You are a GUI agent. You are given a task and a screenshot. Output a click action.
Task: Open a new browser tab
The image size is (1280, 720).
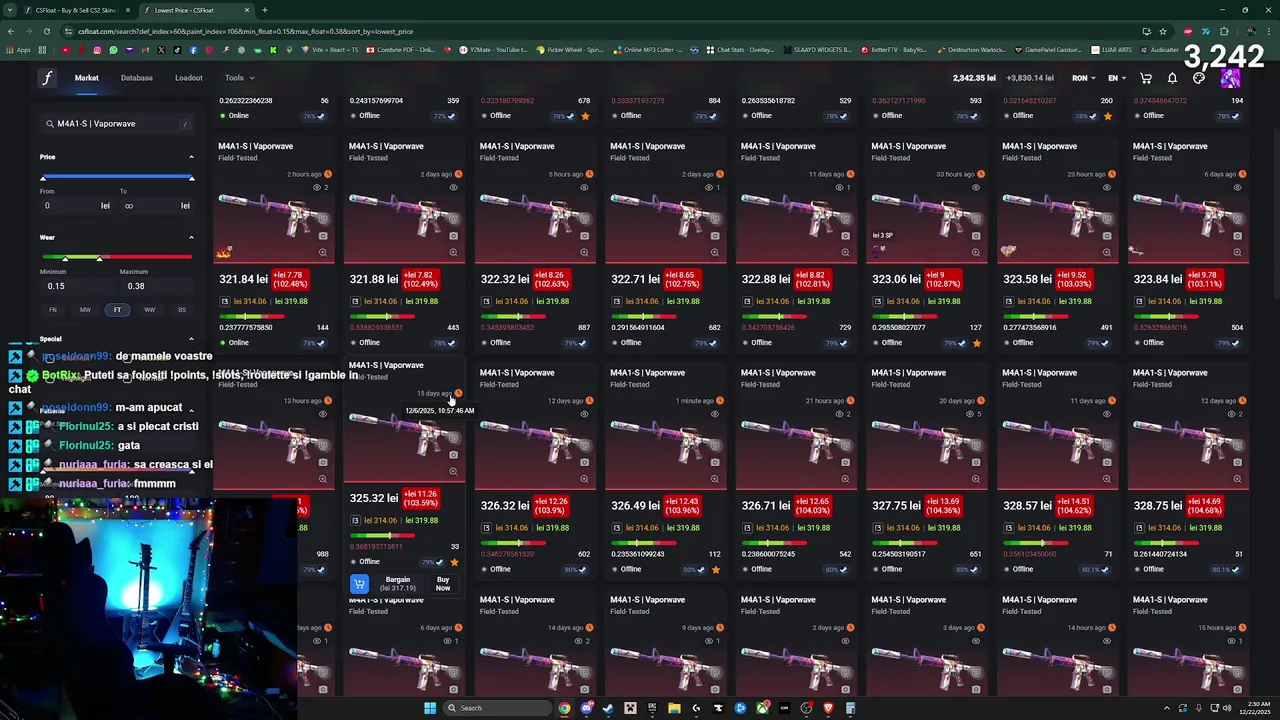point(265,10)
